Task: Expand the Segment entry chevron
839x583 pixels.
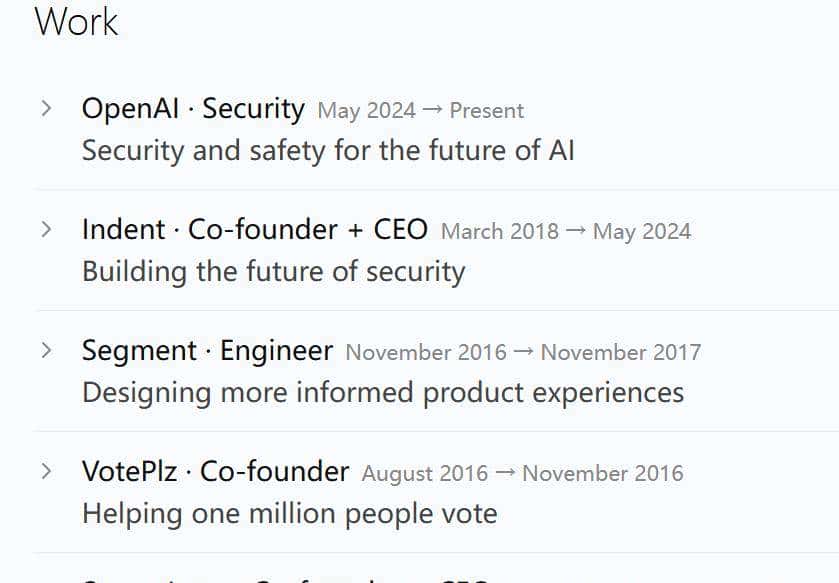Action: point(46,351)
